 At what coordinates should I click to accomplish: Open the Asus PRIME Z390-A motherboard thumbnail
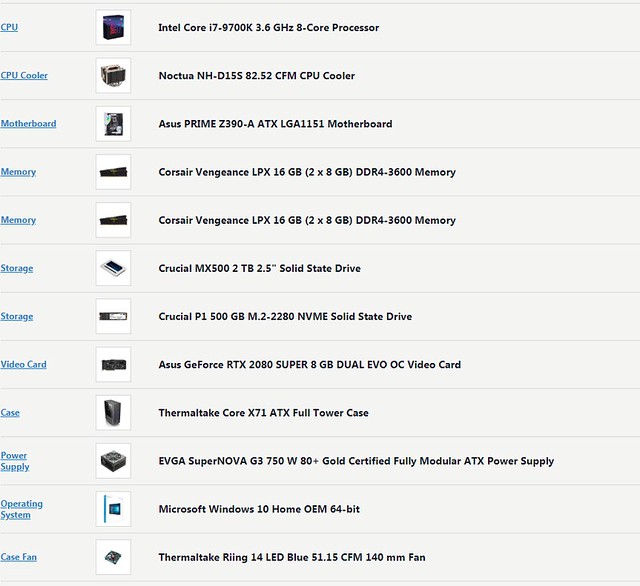(x=113, y=124)
